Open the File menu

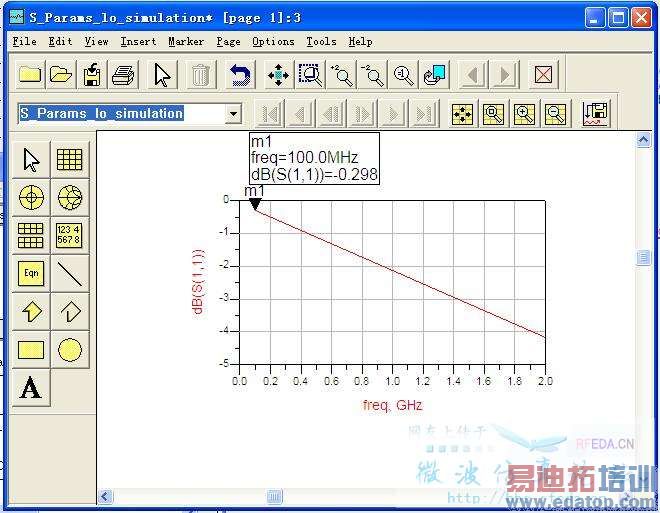(x=24, y=42)
